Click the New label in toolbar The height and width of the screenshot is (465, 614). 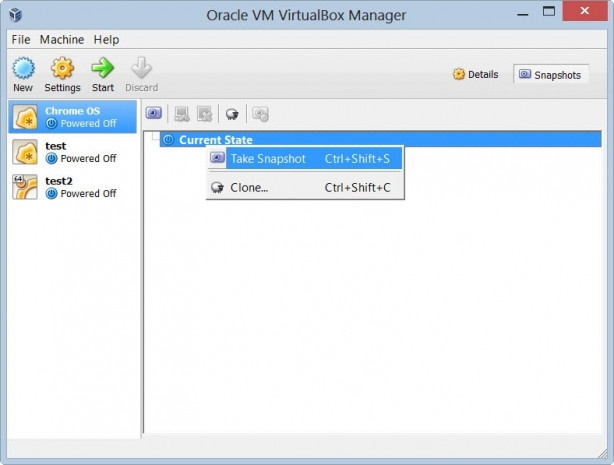coord(23,88)
